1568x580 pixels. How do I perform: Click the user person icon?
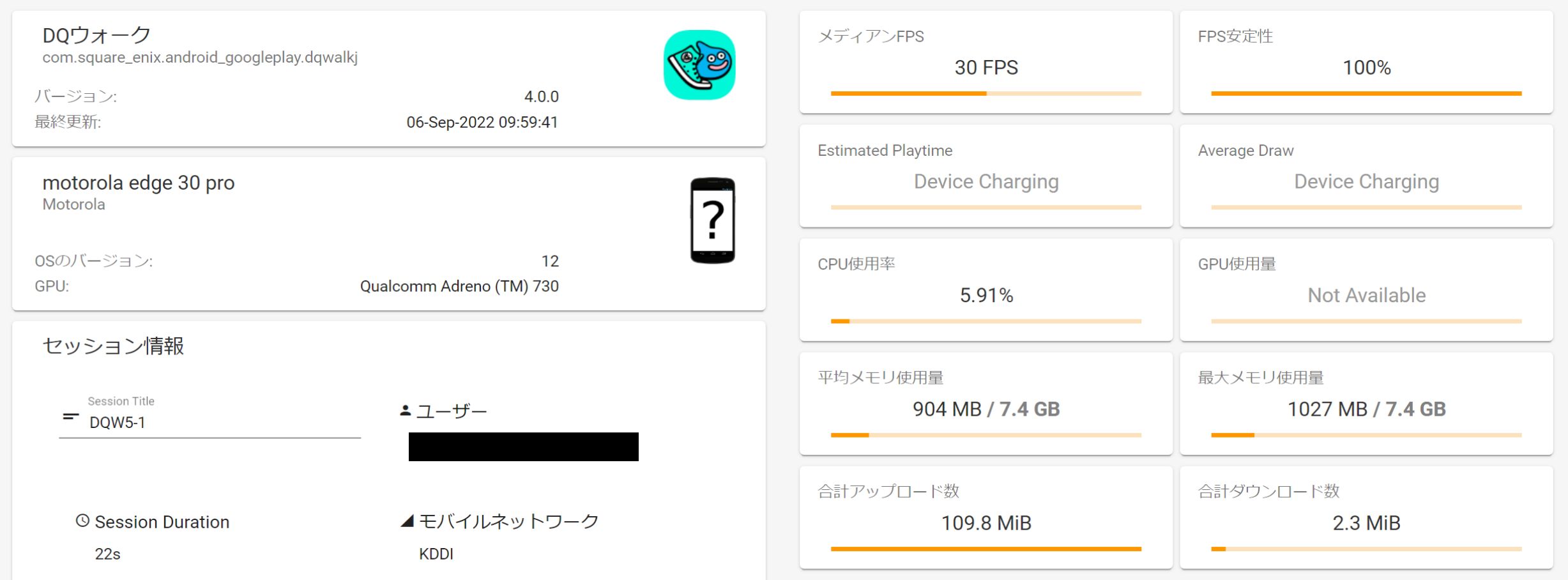click(x=405, y=411)
